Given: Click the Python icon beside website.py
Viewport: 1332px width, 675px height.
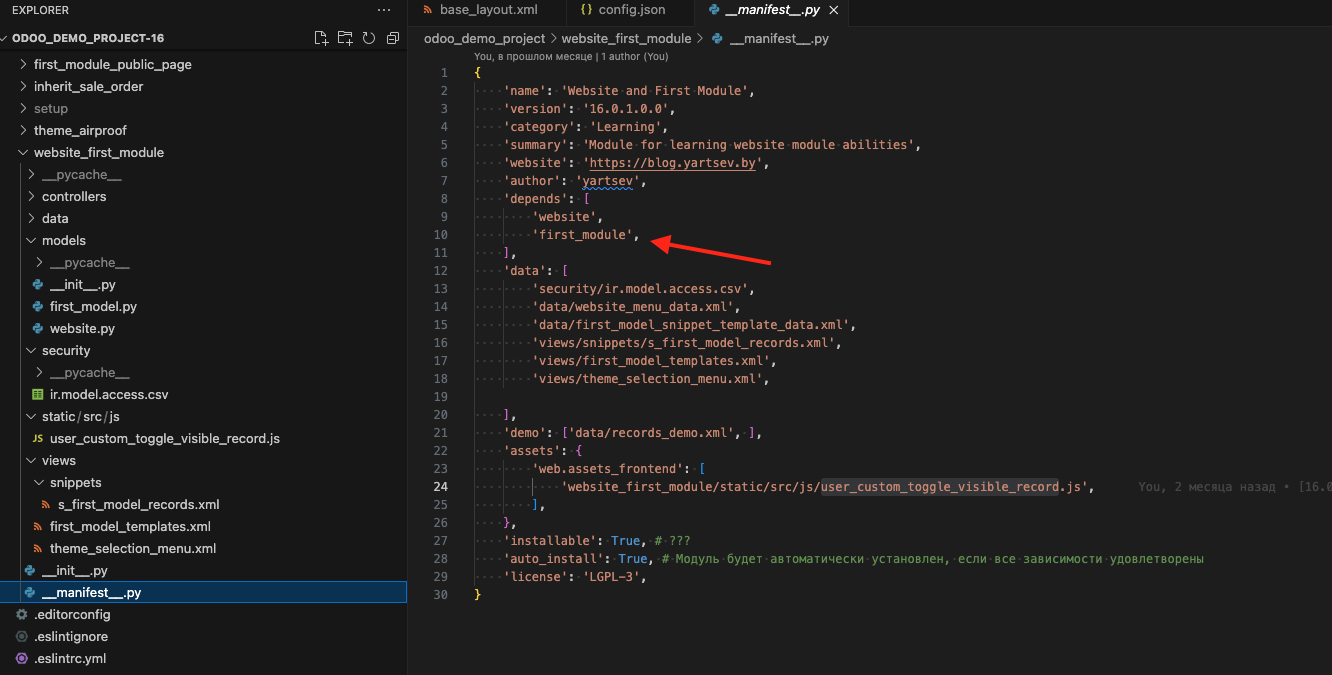Looking at the screenshot, I should coord(38,329).
